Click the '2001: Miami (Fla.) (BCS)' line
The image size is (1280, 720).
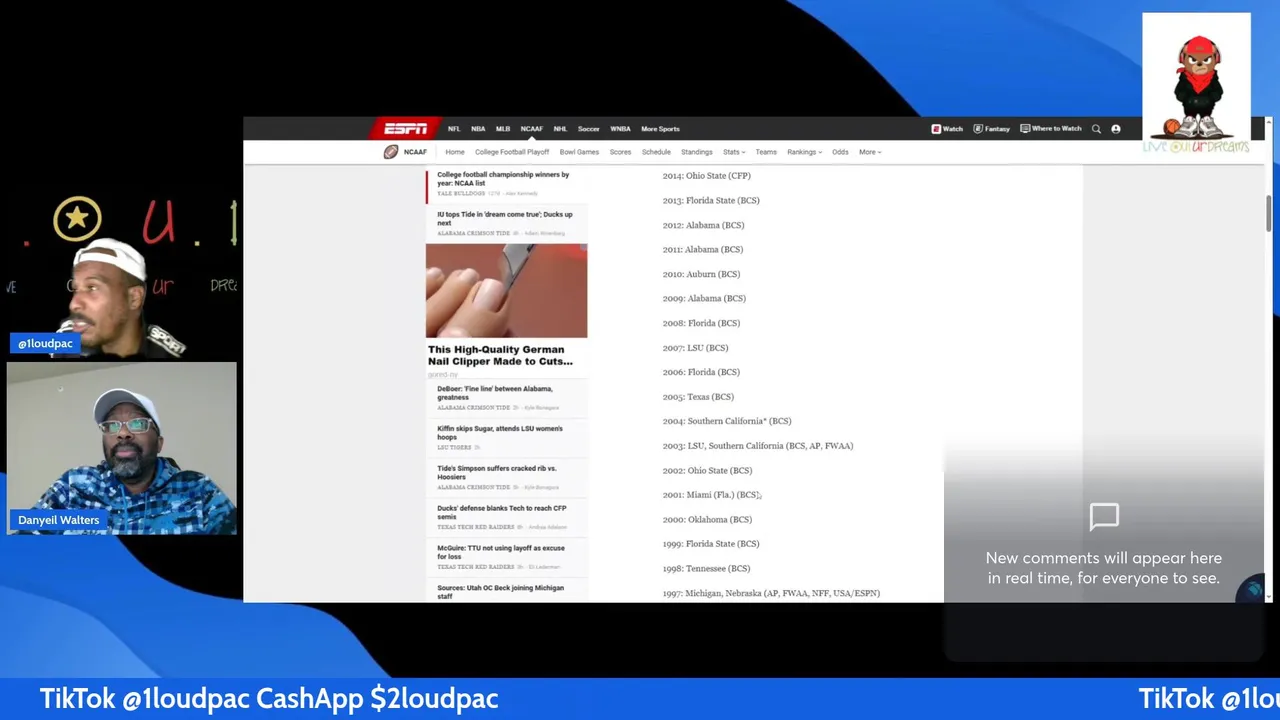711,495
